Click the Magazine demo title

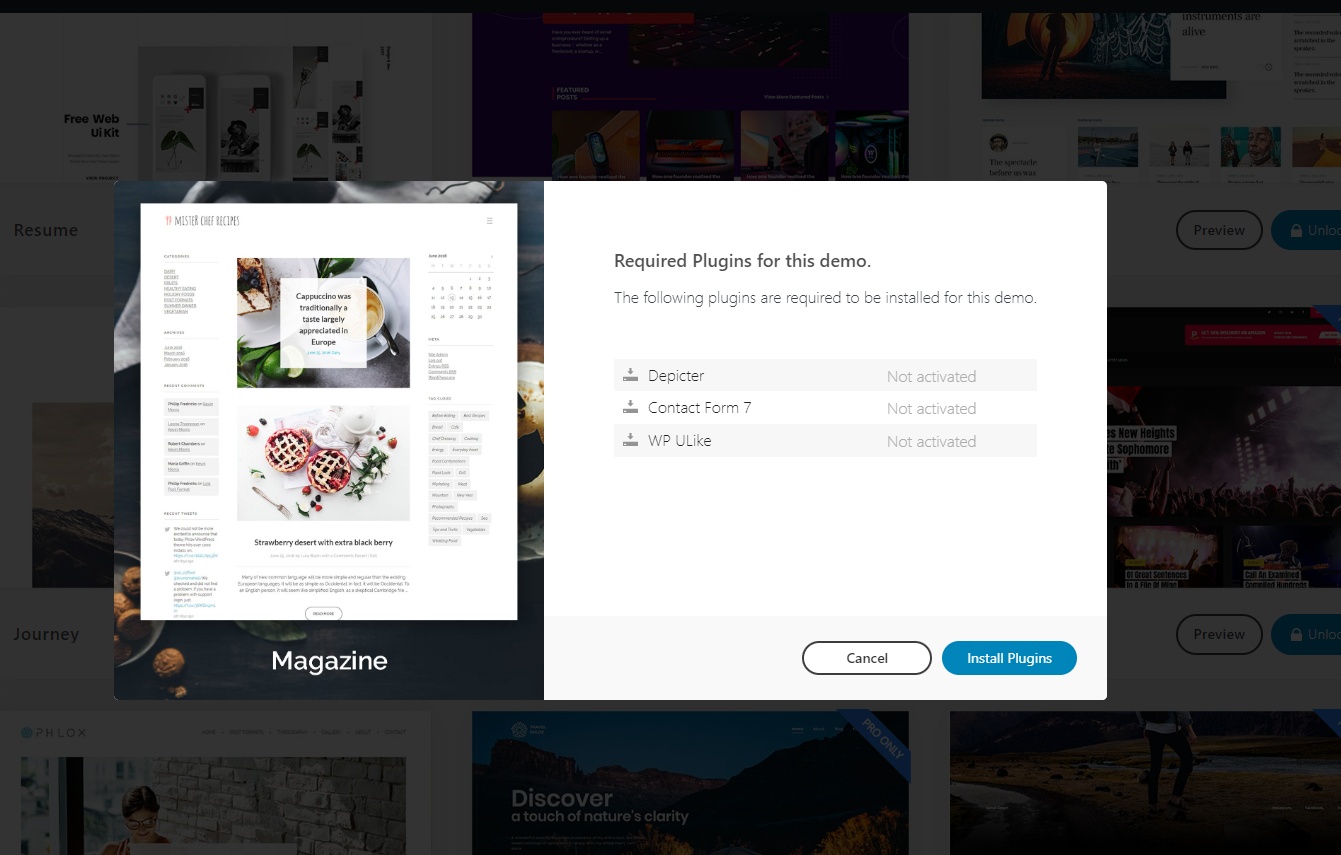coord(329,661)
